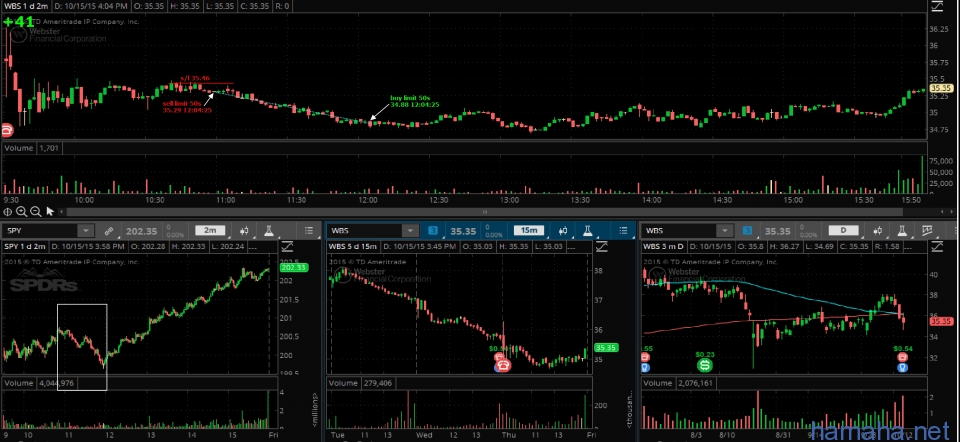Click the 35.35 price tag on main chart axis

pos(943,88)
